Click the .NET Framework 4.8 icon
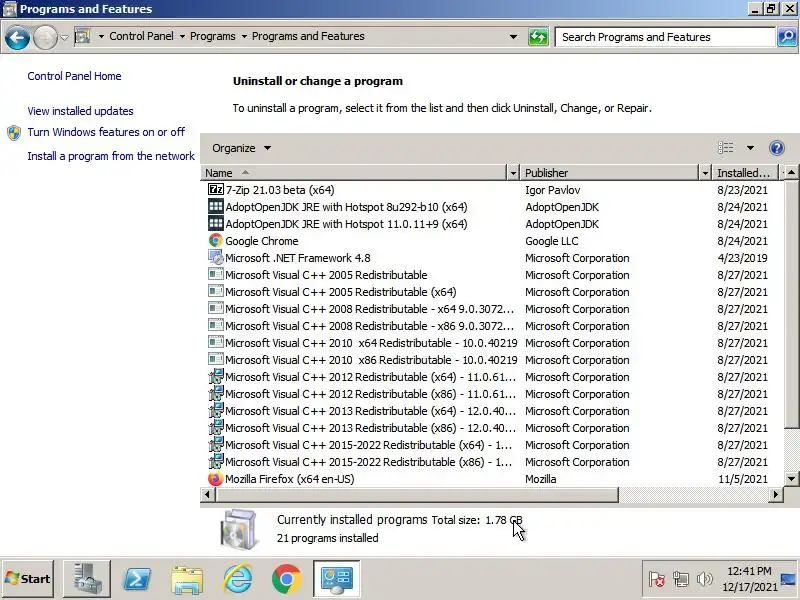 pos(216,258)
